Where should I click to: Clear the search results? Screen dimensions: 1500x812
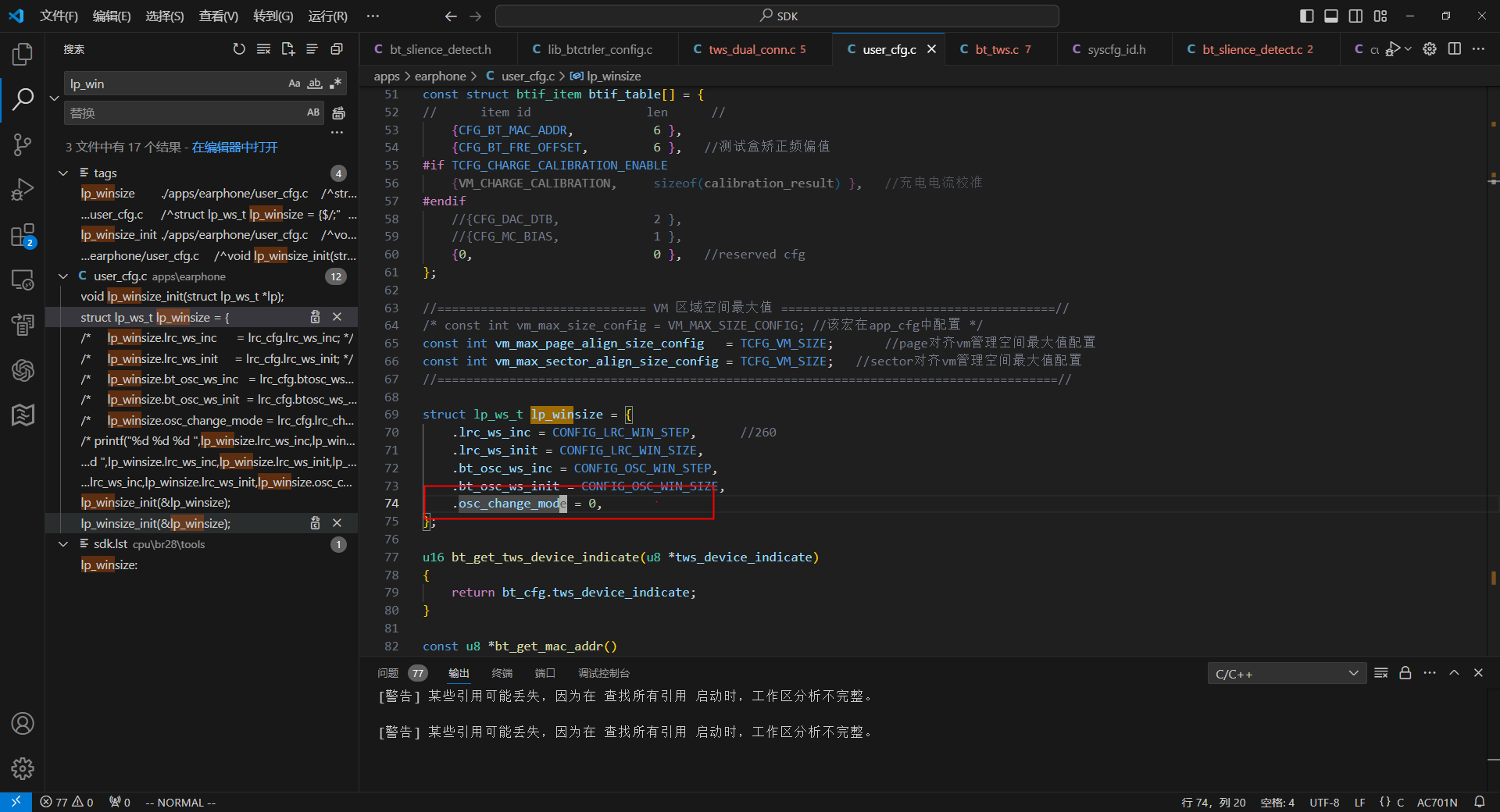[263, 49]
